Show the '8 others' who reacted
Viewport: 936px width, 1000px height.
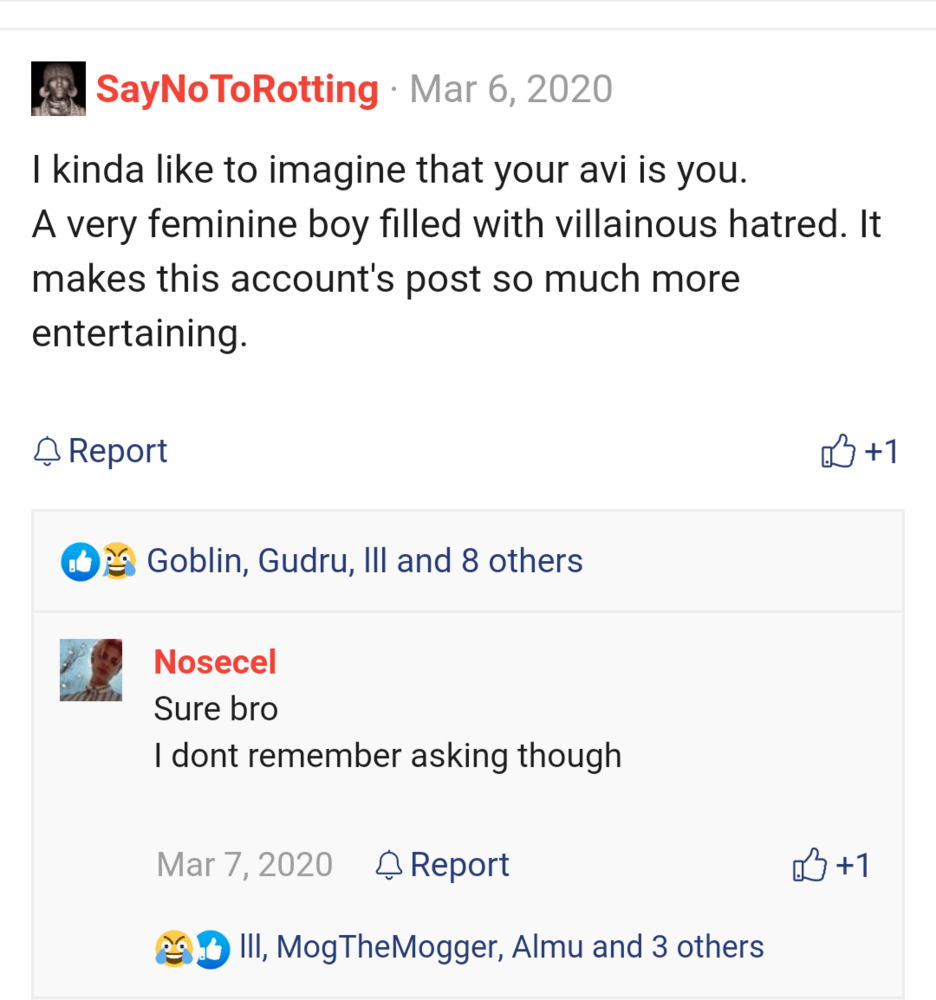coord(521,561)
